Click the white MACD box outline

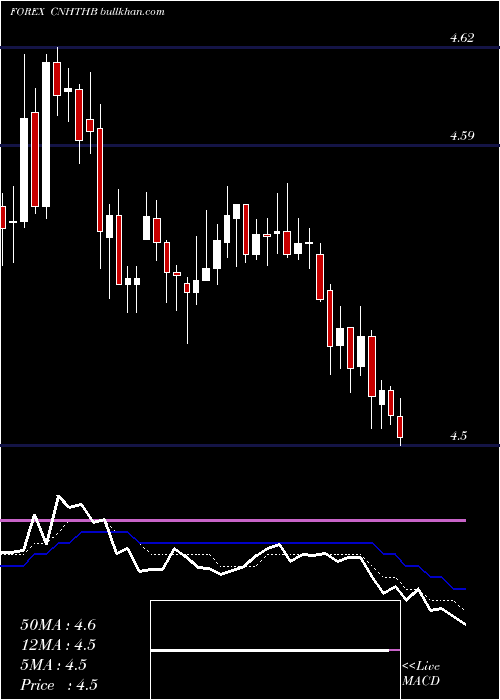pyautogui.click(x=275, y=650)
